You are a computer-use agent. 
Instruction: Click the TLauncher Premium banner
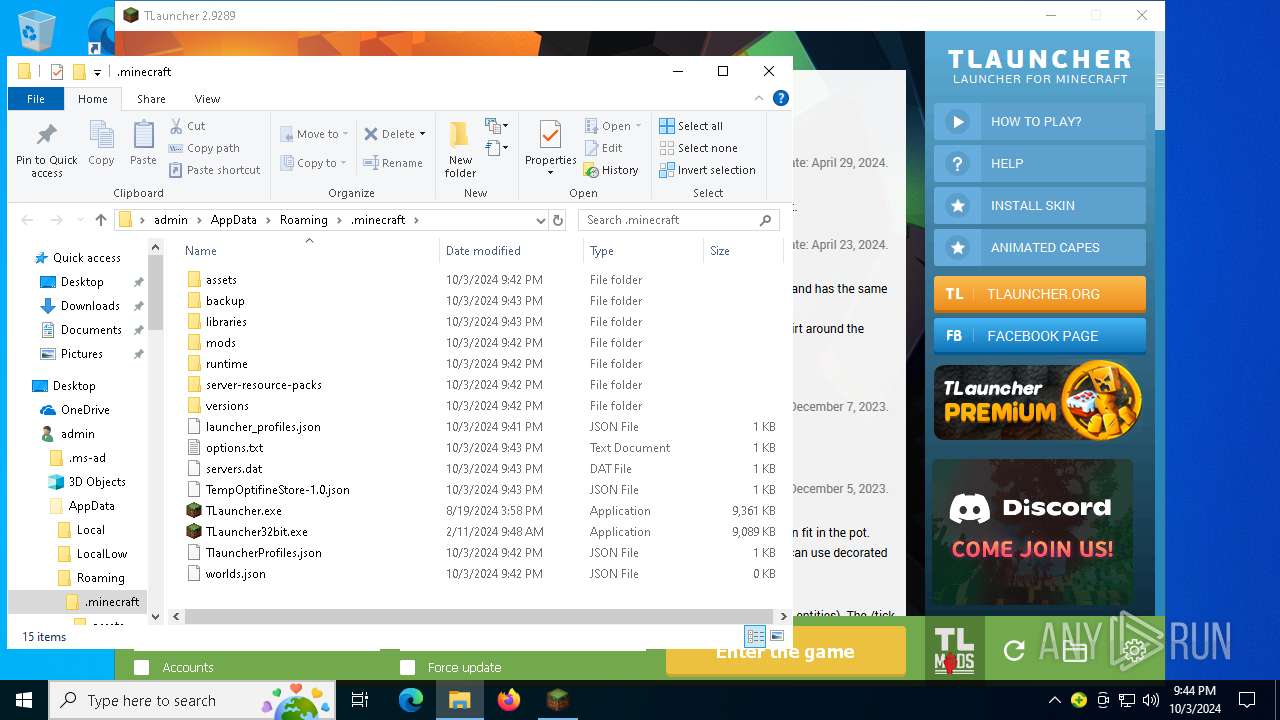click(1038, 401)
